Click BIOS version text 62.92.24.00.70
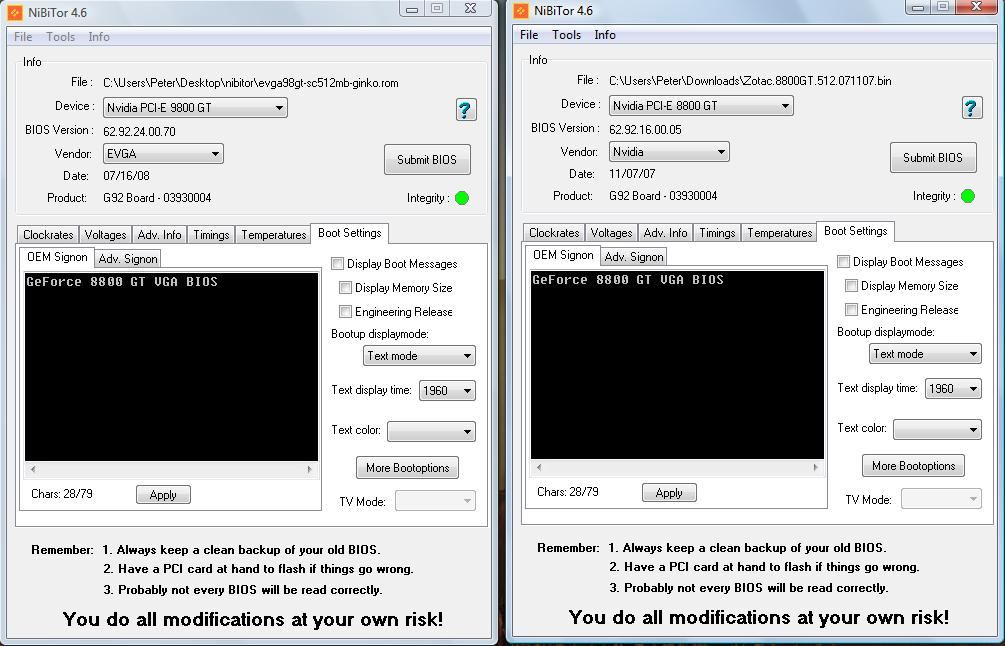The width and height of the screenshot is (1005, 646). pos(139,131)
